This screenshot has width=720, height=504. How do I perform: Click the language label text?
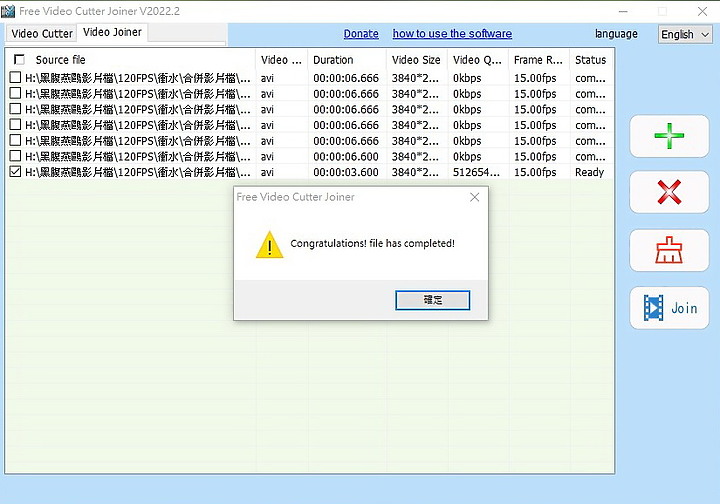[616, 34]
